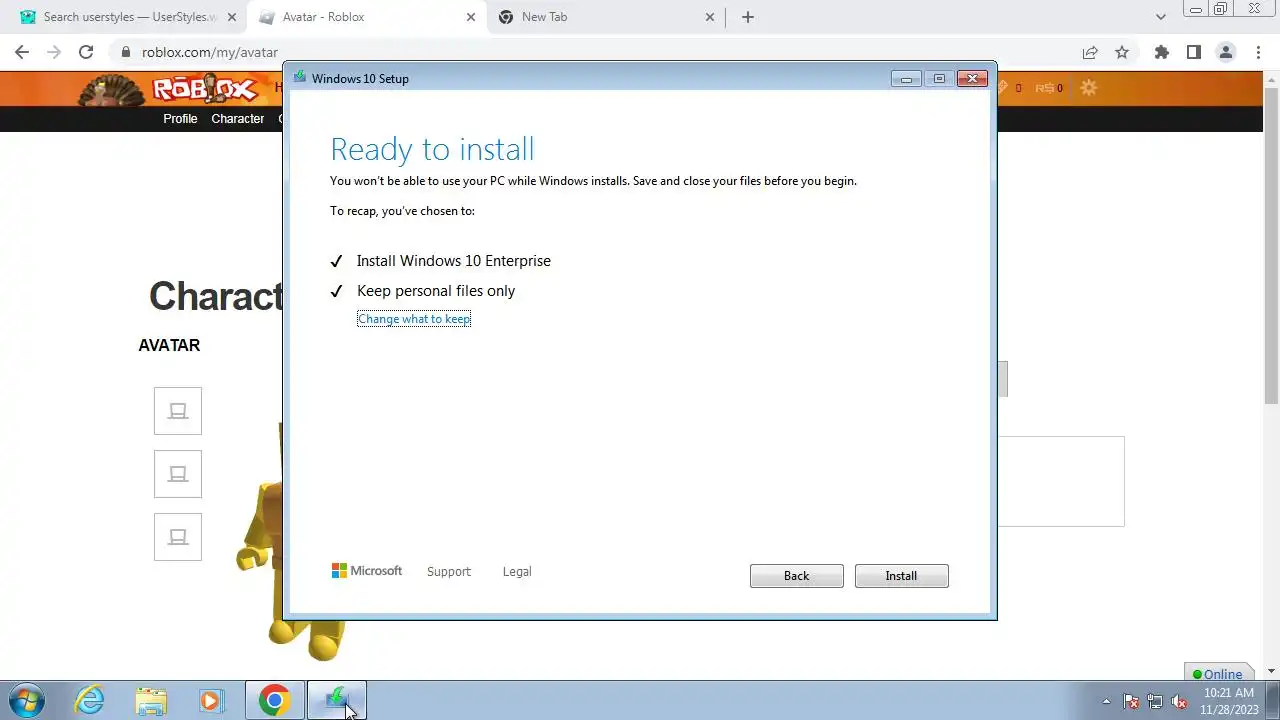Open the Support link in Setup

pos(448,572)
